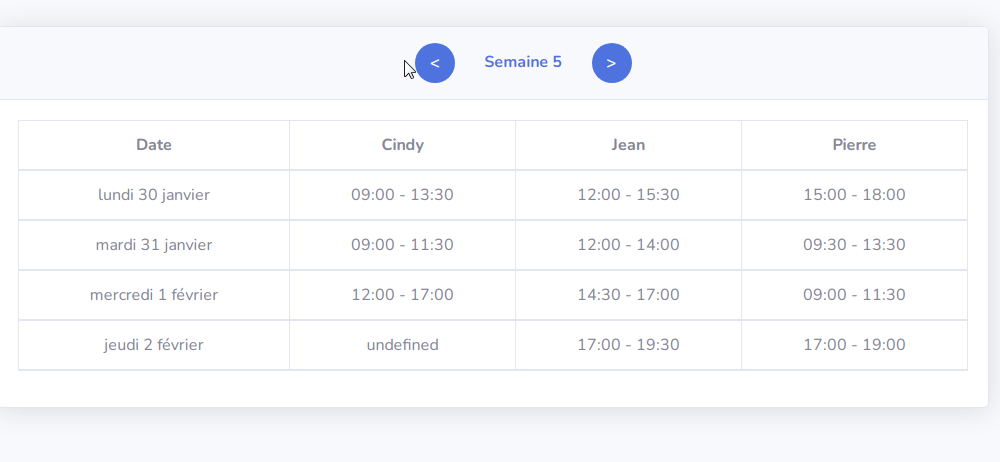Select the Date column header
The image size is (1000, 462).
[x=154, y=145]
